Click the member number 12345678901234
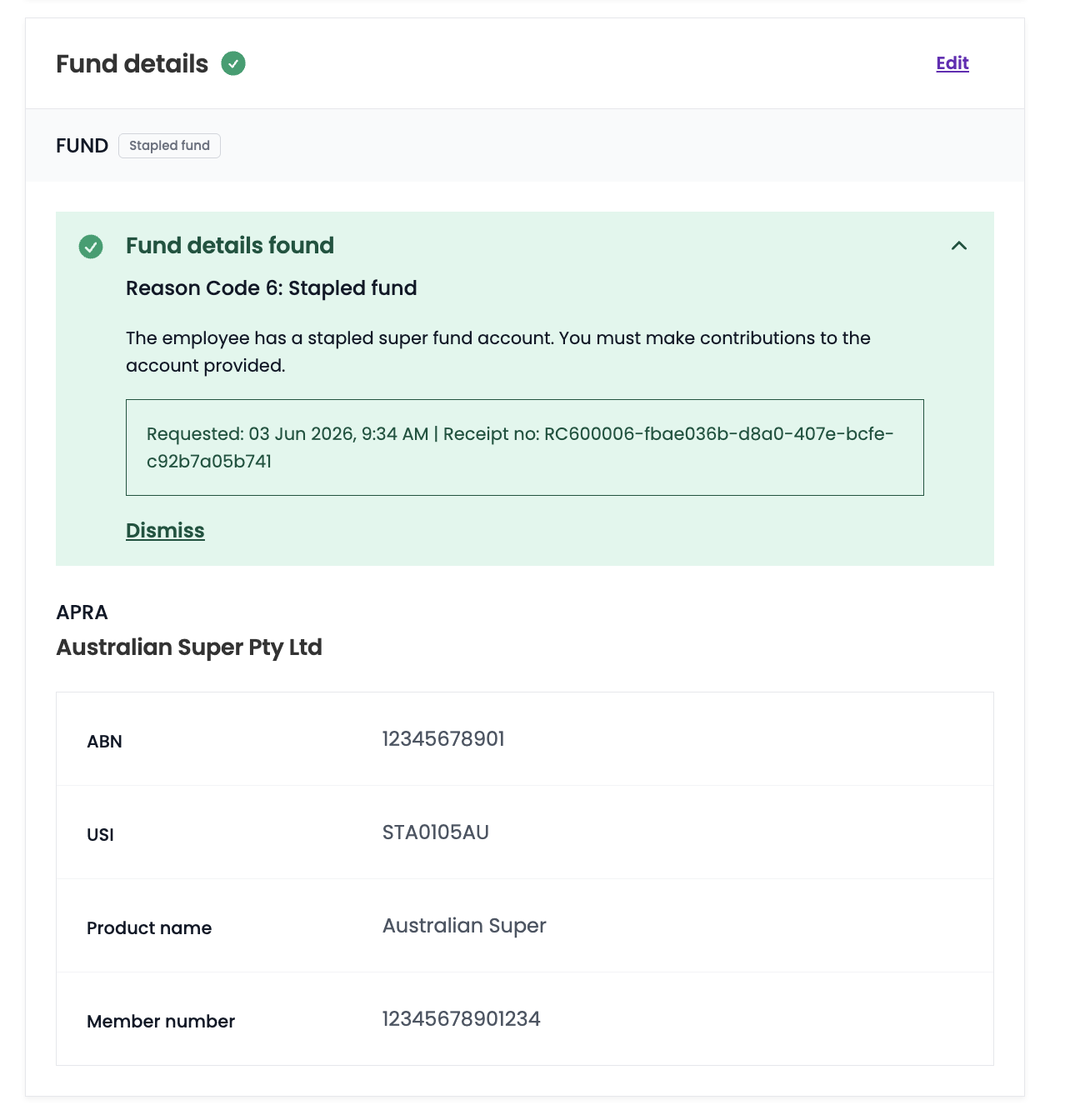Viewport: 1080px width, 1120px height. [x=461, y=1019]
